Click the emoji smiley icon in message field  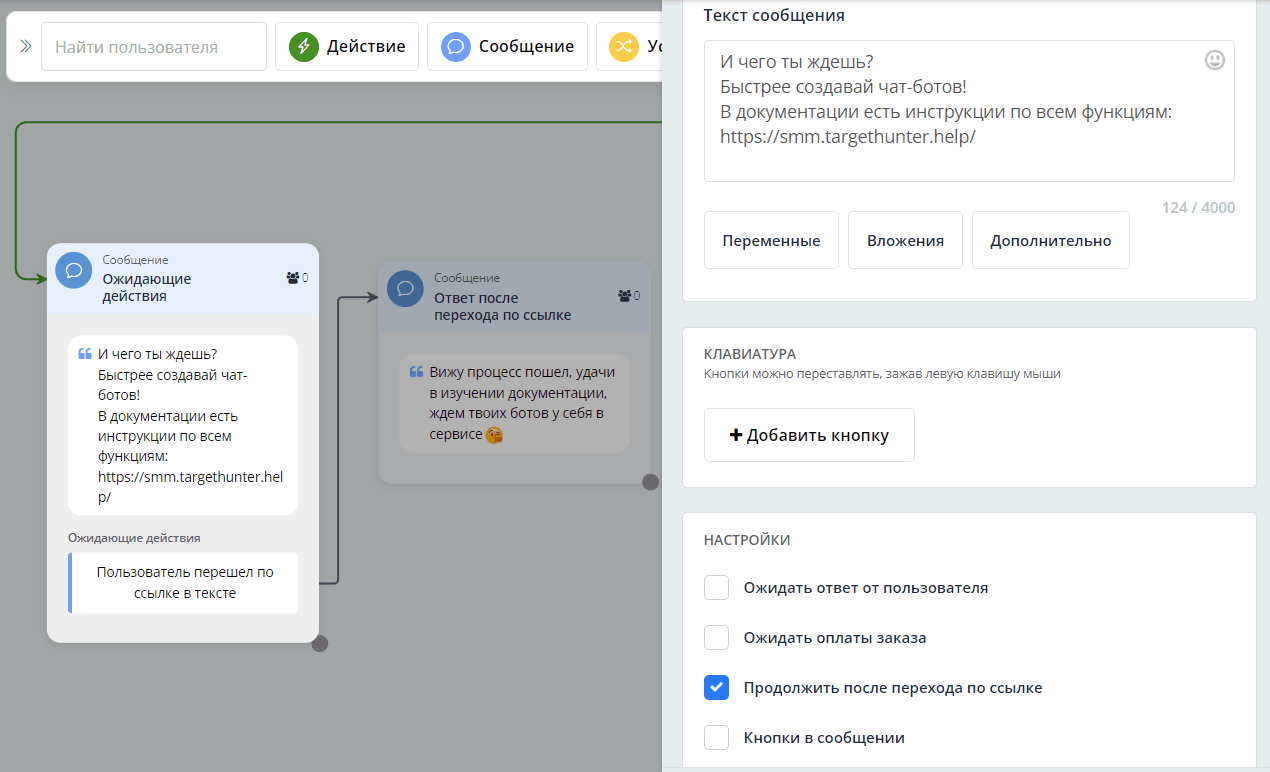[1214, 60]
